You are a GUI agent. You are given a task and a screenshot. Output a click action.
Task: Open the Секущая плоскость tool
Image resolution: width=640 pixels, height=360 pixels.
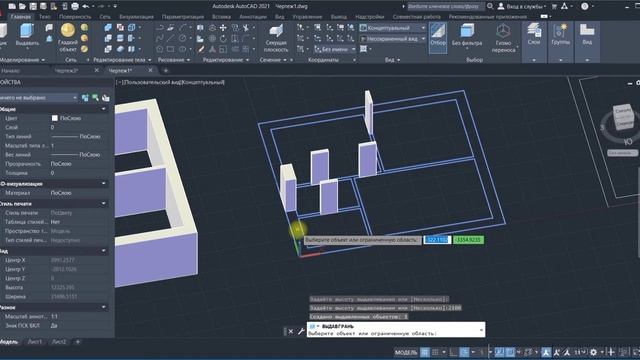point(276,38)
